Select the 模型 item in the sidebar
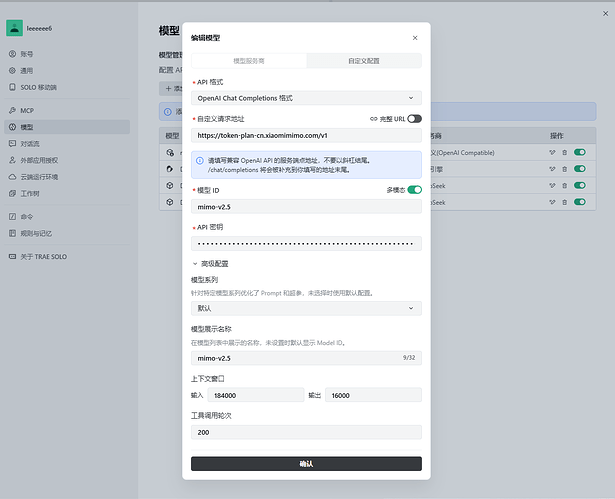Viewport: 615px width, 499px height. 67,127
